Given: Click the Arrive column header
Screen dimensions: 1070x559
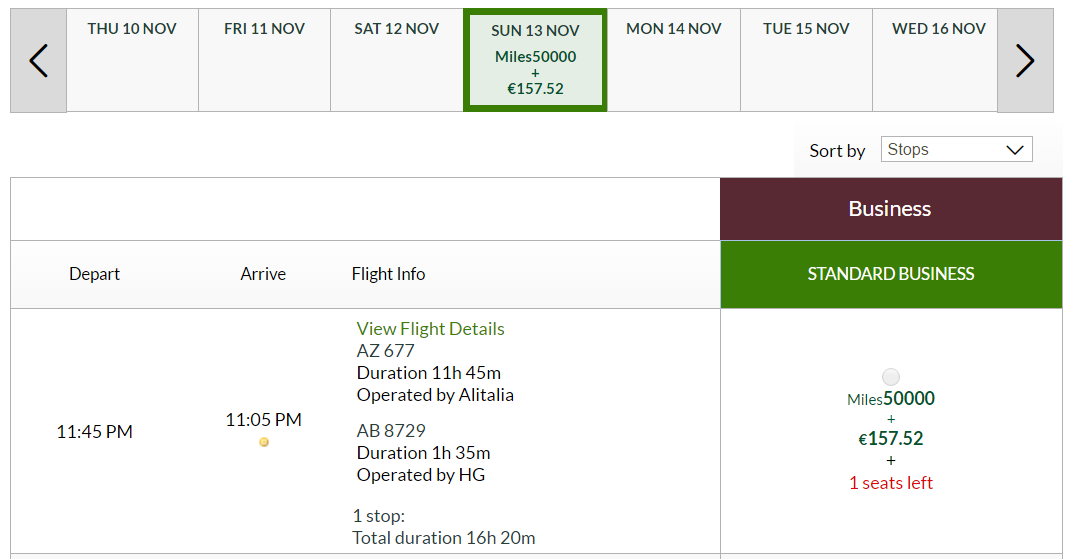Looking at the screenshot, I should pyautogui.click(x=263, y=274).
